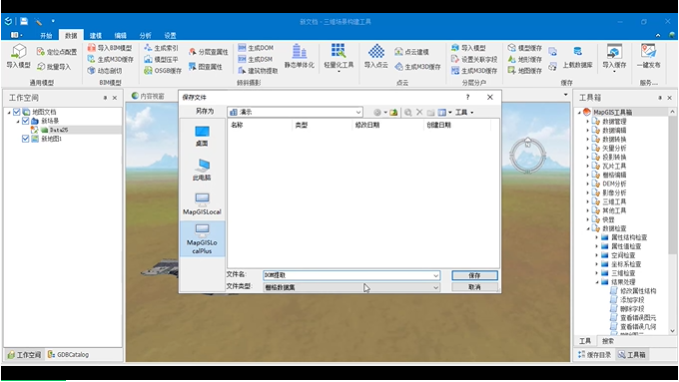This screenshot has width=679, height=382.
Task: Select MapGISLocal location in save dialog
Action: coord(202,204)
